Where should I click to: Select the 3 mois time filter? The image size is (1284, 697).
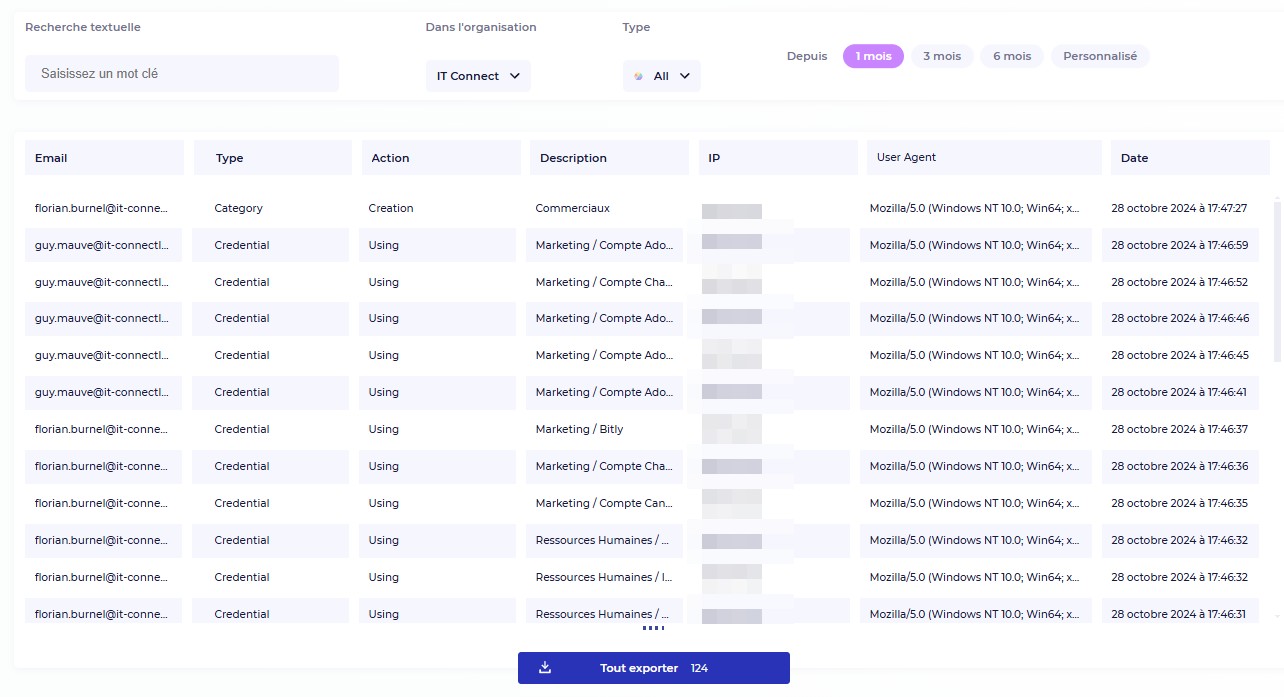click(941, 56)
